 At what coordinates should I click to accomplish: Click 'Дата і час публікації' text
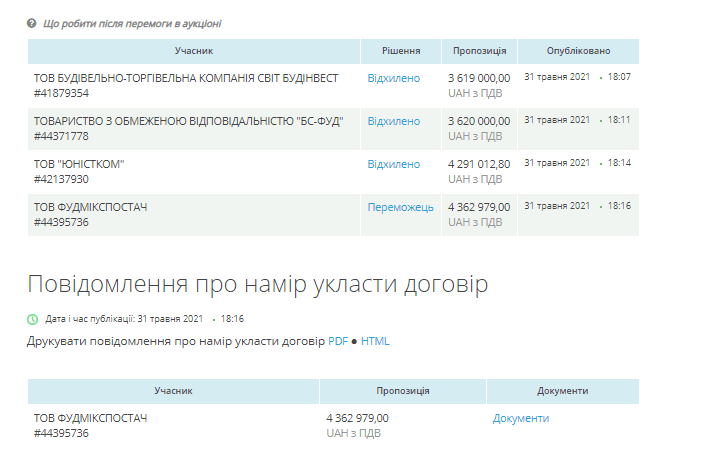(x=90, y=319)
